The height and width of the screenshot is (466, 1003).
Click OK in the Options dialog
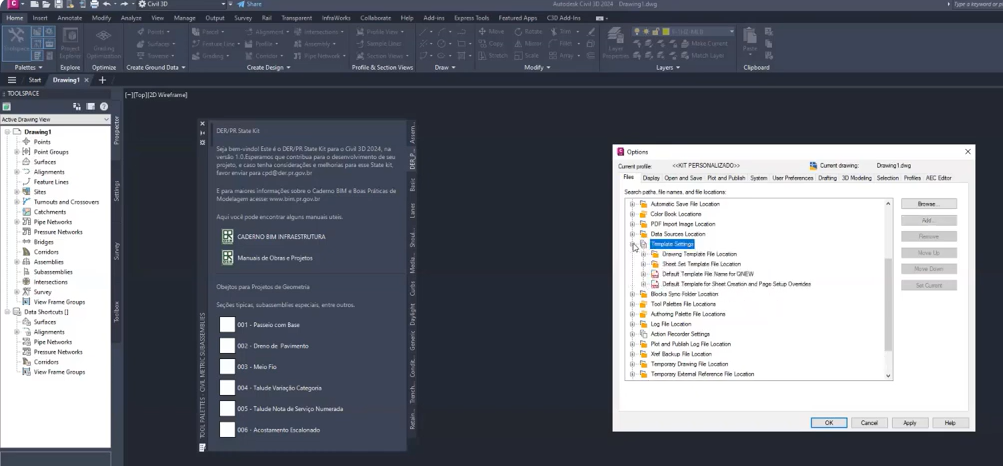point(828,423)
